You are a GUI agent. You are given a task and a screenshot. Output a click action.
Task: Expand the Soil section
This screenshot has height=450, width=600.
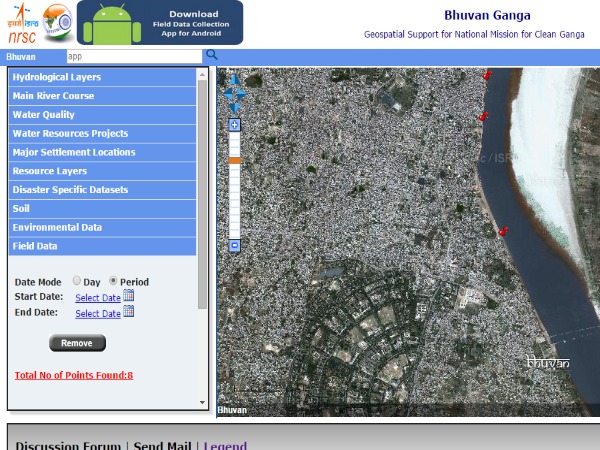pyautogui.click(x=102, y=208)
